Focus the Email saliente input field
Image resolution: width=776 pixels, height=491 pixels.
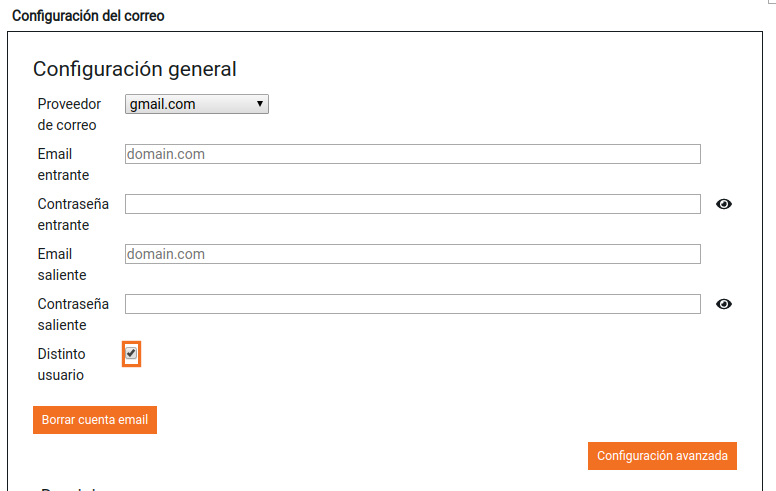[412, 254]
